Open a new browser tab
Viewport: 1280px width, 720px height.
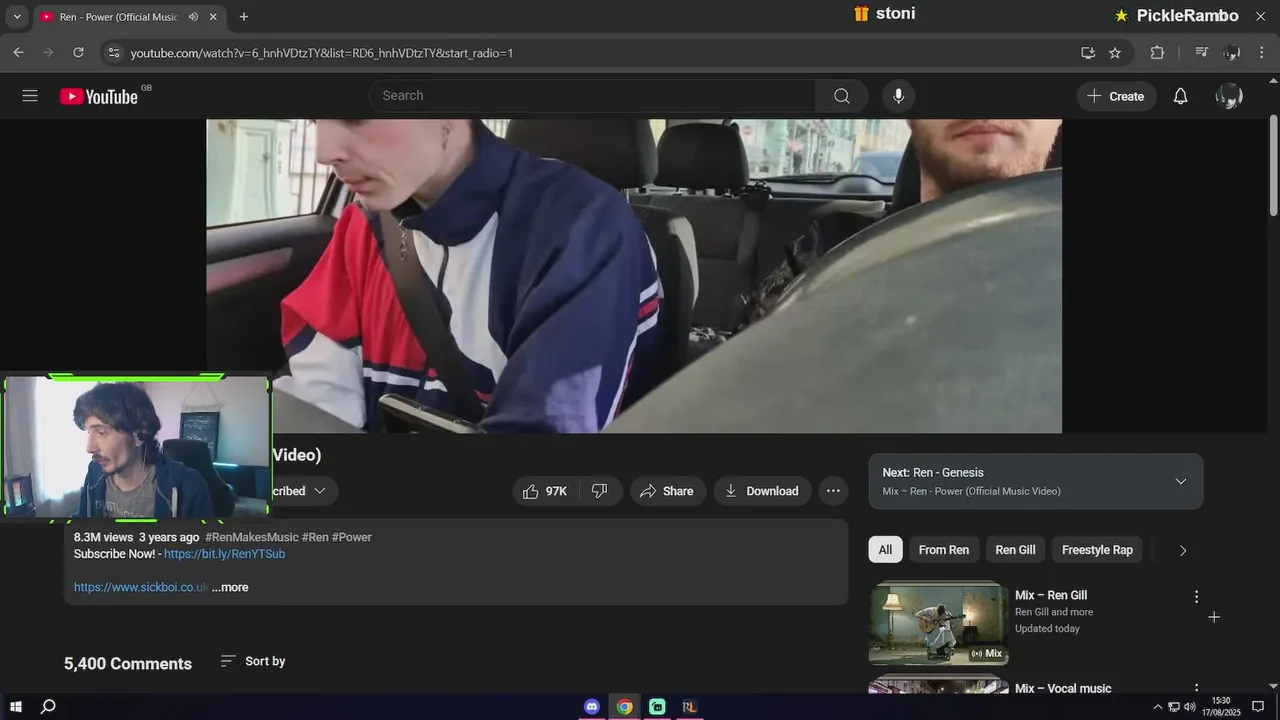click(x=244, y=17)
